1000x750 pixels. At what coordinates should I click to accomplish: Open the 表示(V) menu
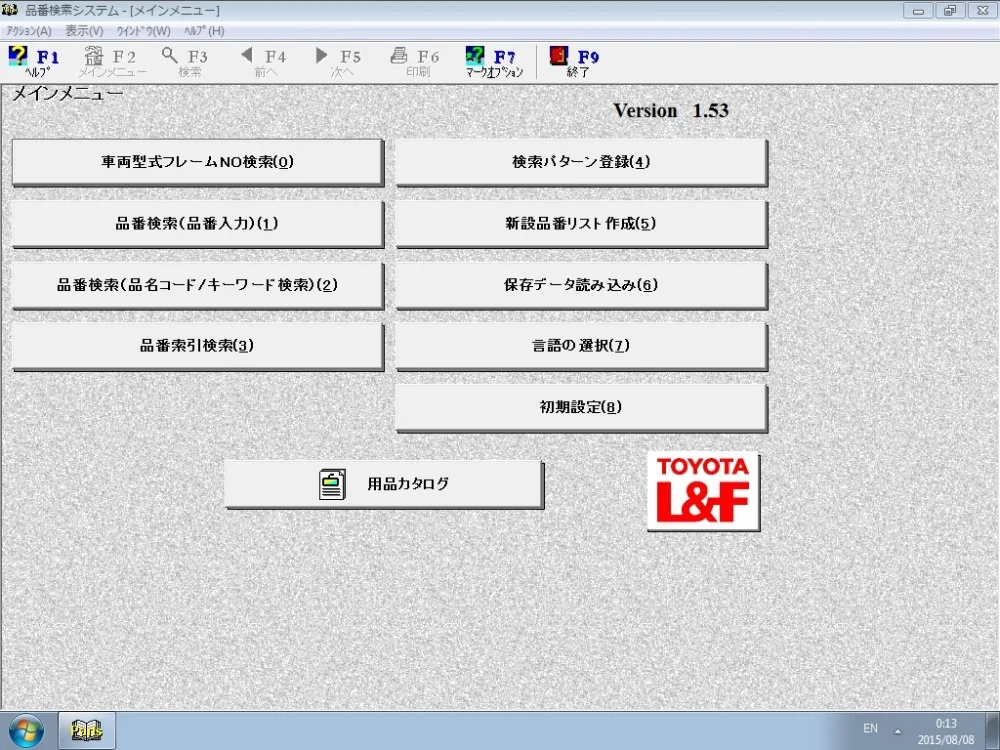pos(84,31)
